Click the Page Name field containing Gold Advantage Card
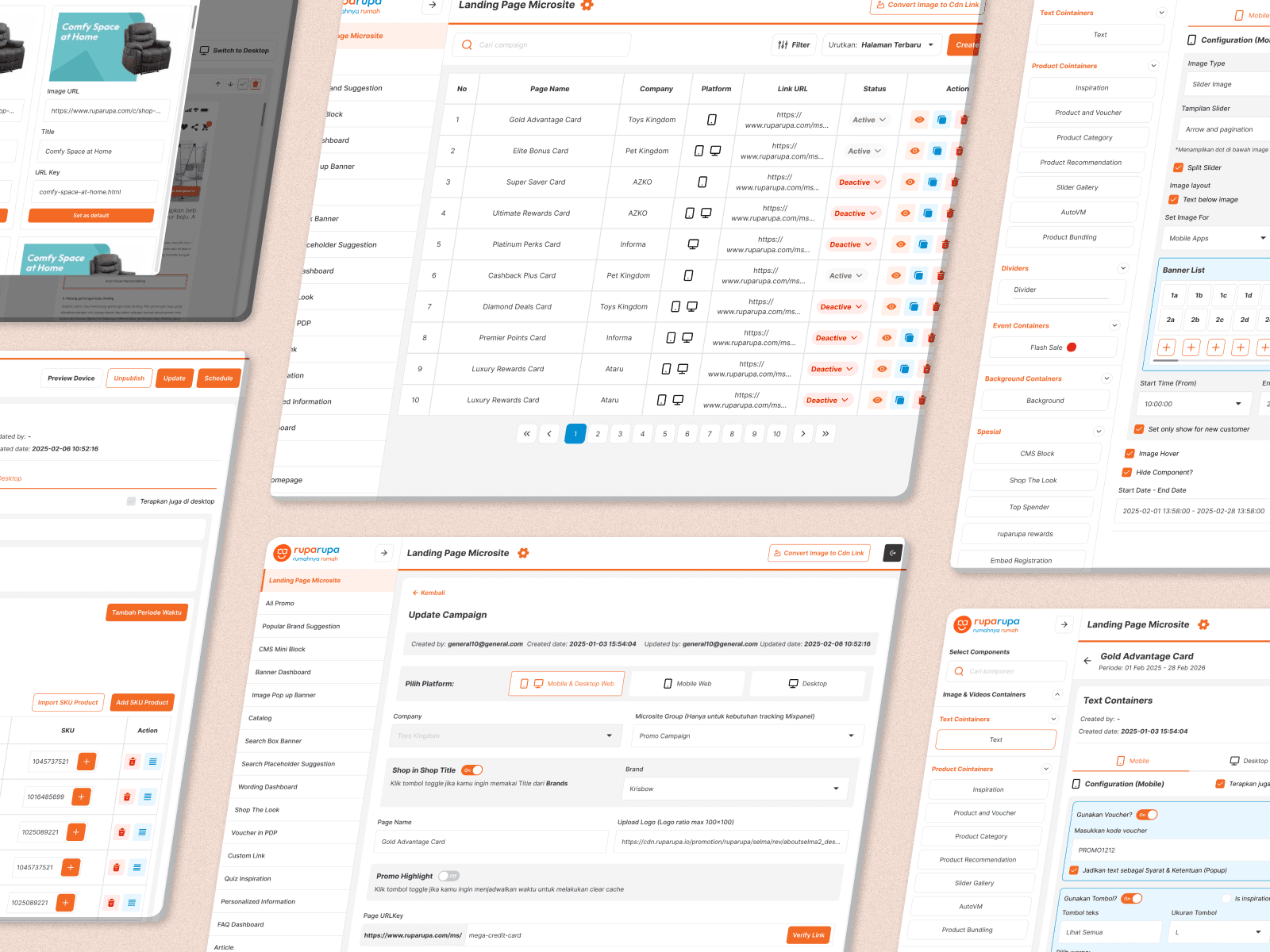Screen dimensions: 1270x952 tap(491, 842)
